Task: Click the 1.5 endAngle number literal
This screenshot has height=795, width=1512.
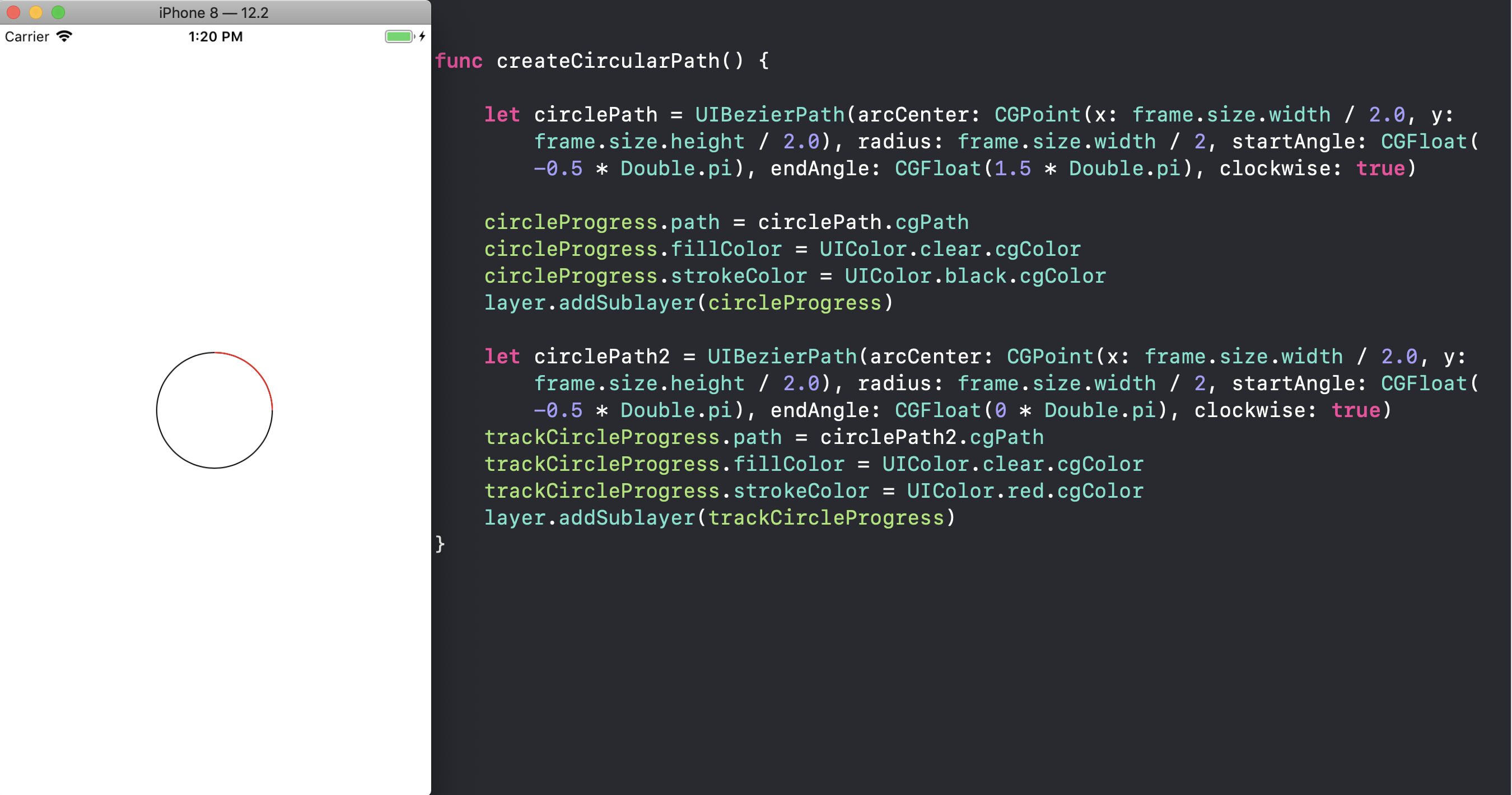Action: [1012, 169]
